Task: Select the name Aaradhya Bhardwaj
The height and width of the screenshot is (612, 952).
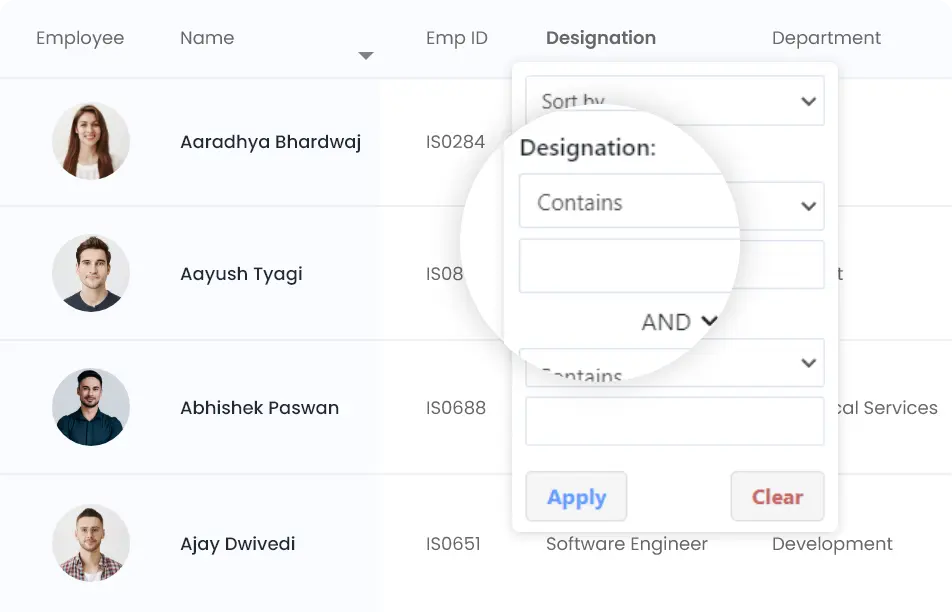Action: pos(270,142)
